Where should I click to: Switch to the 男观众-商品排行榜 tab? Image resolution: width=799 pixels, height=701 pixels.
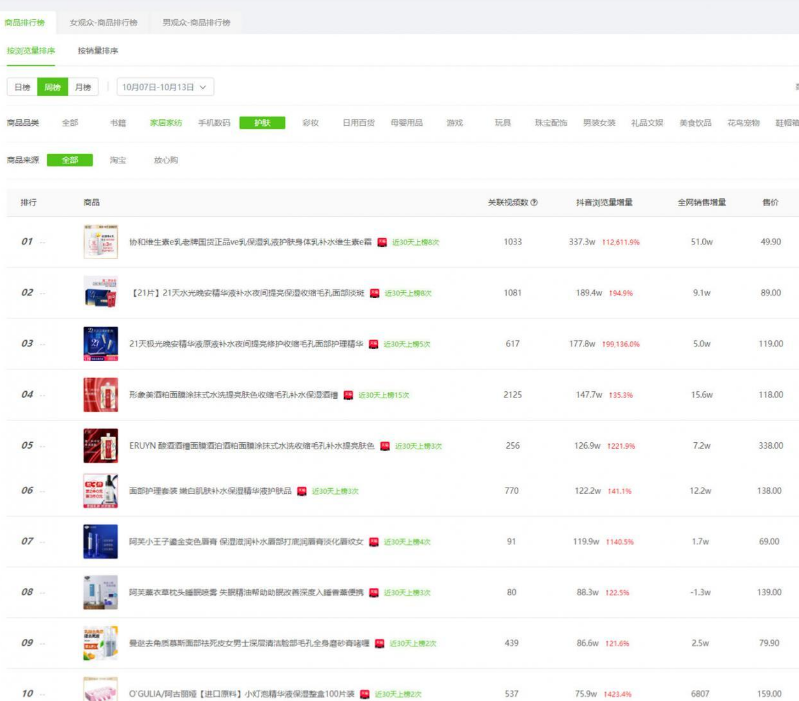tap(196, 22)
